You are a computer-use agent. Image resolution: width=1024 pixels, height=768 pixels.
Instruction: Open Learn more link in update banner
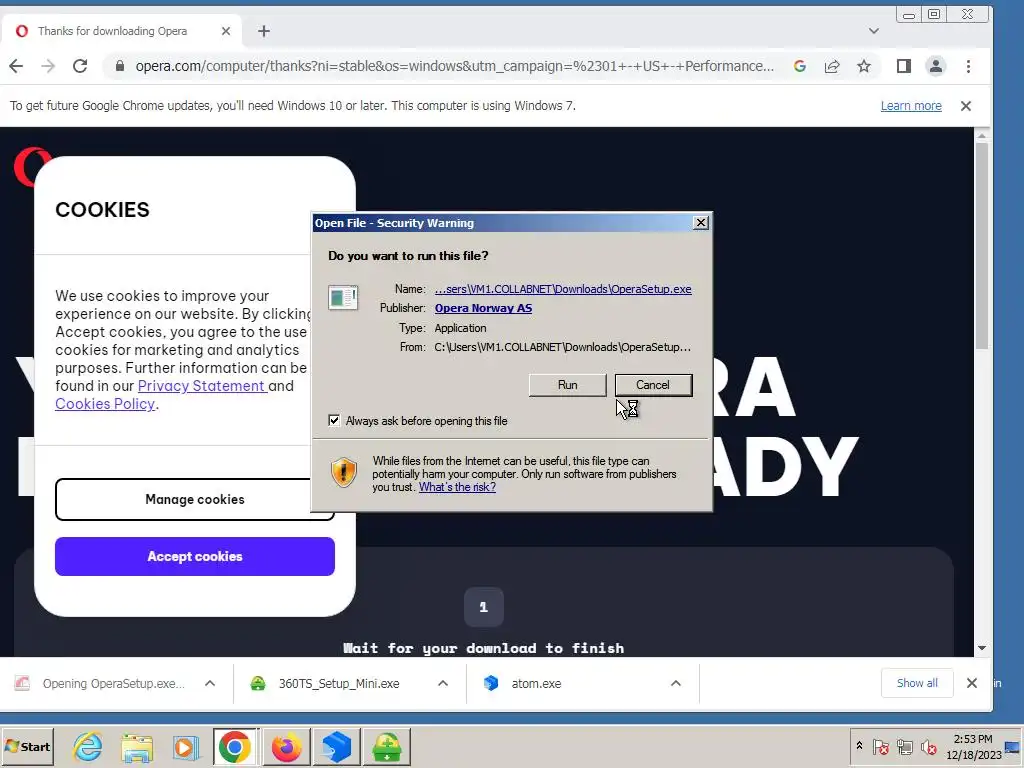(910, 106)
